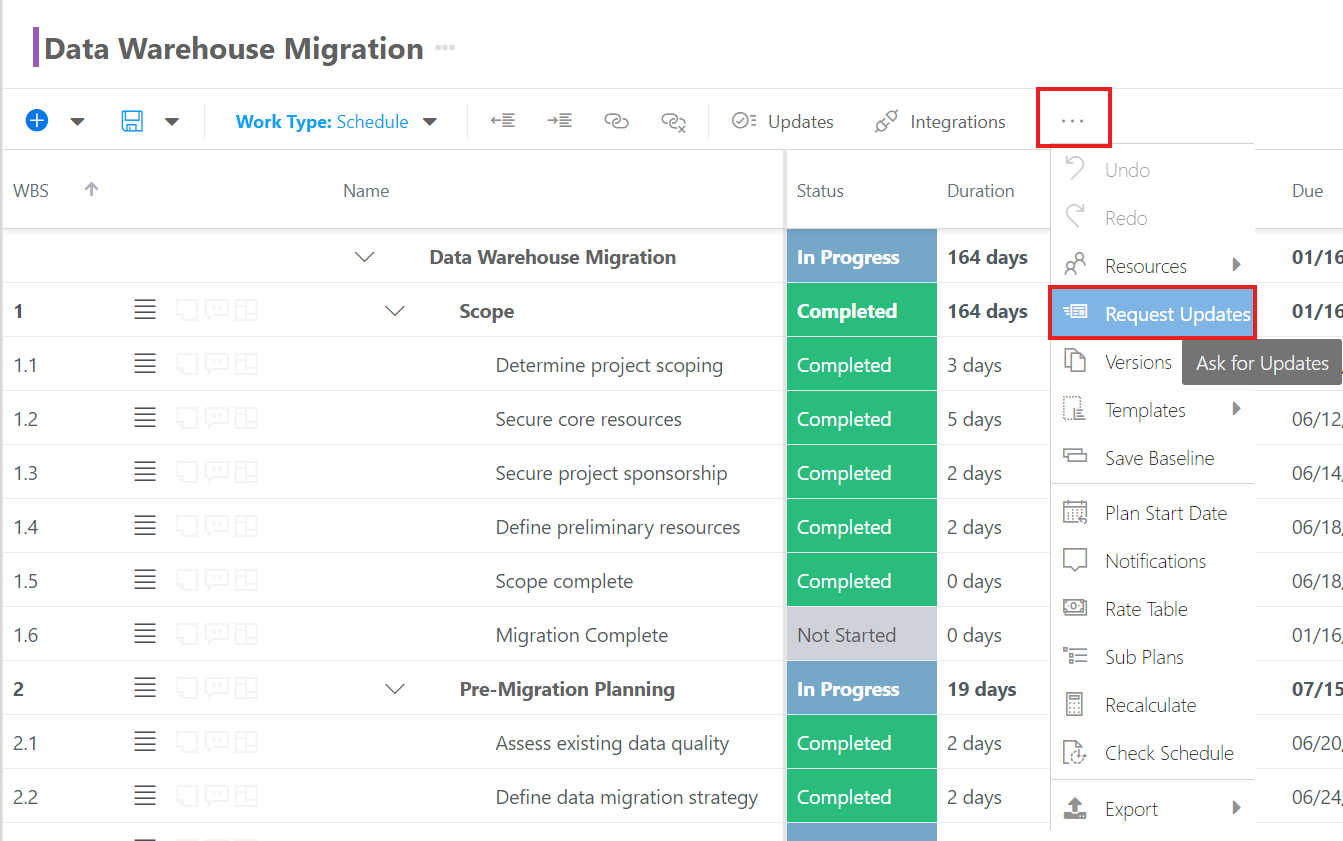Click the unlink tasks icon
The width and height of the screenshot is (1343, 841).
point(673,122)
